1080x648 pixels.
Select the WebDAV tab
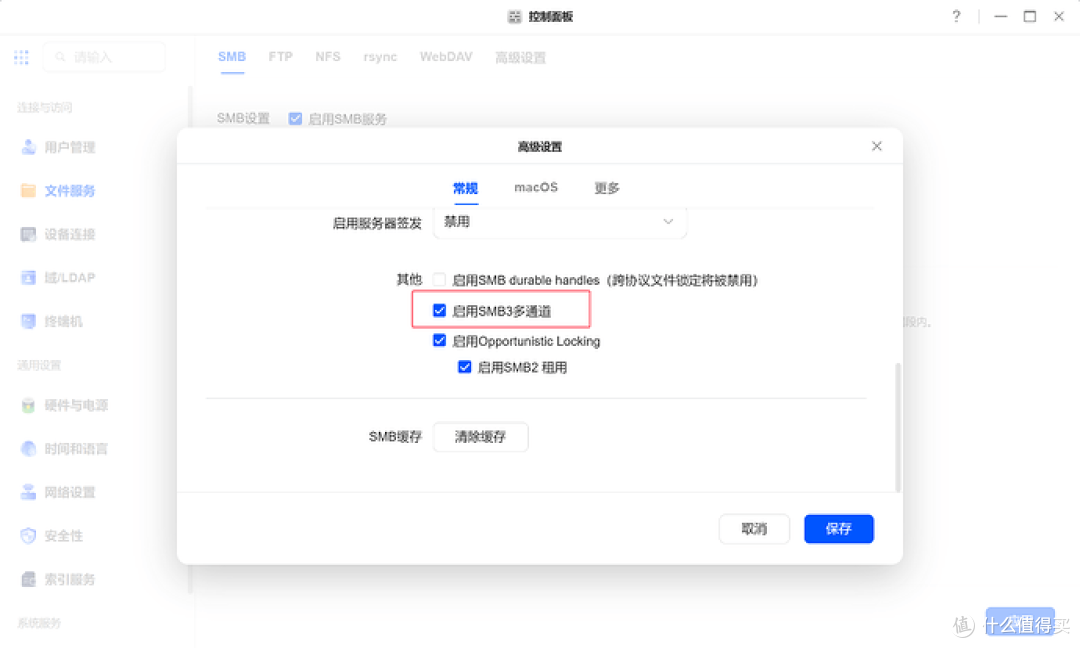[x=446, y=57]
